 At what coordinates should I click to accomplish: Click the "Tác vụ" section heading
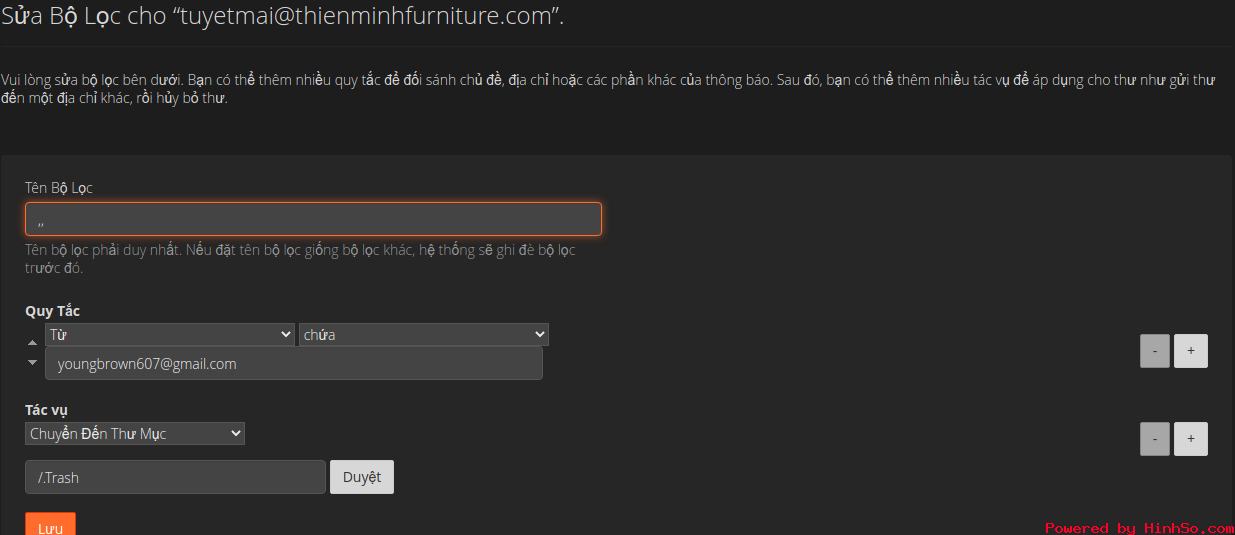click(47, 410)
